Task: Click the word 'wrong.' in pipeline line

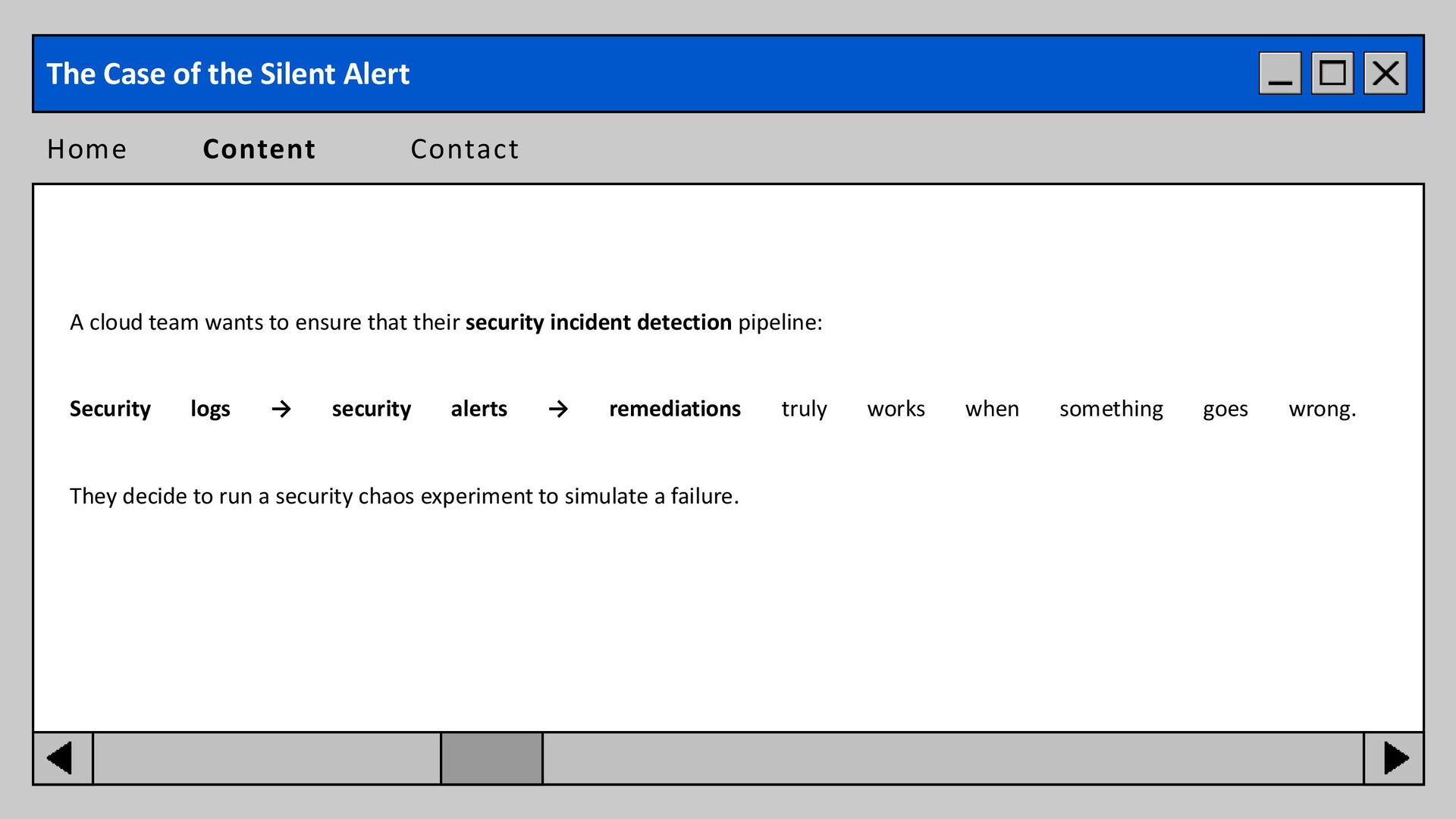Action: coord(1322,409)
